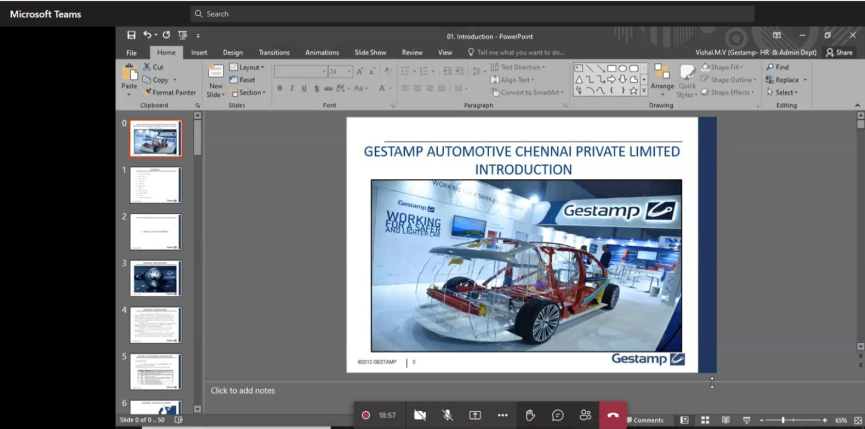Open the Layout dropdown

(247, 67)
